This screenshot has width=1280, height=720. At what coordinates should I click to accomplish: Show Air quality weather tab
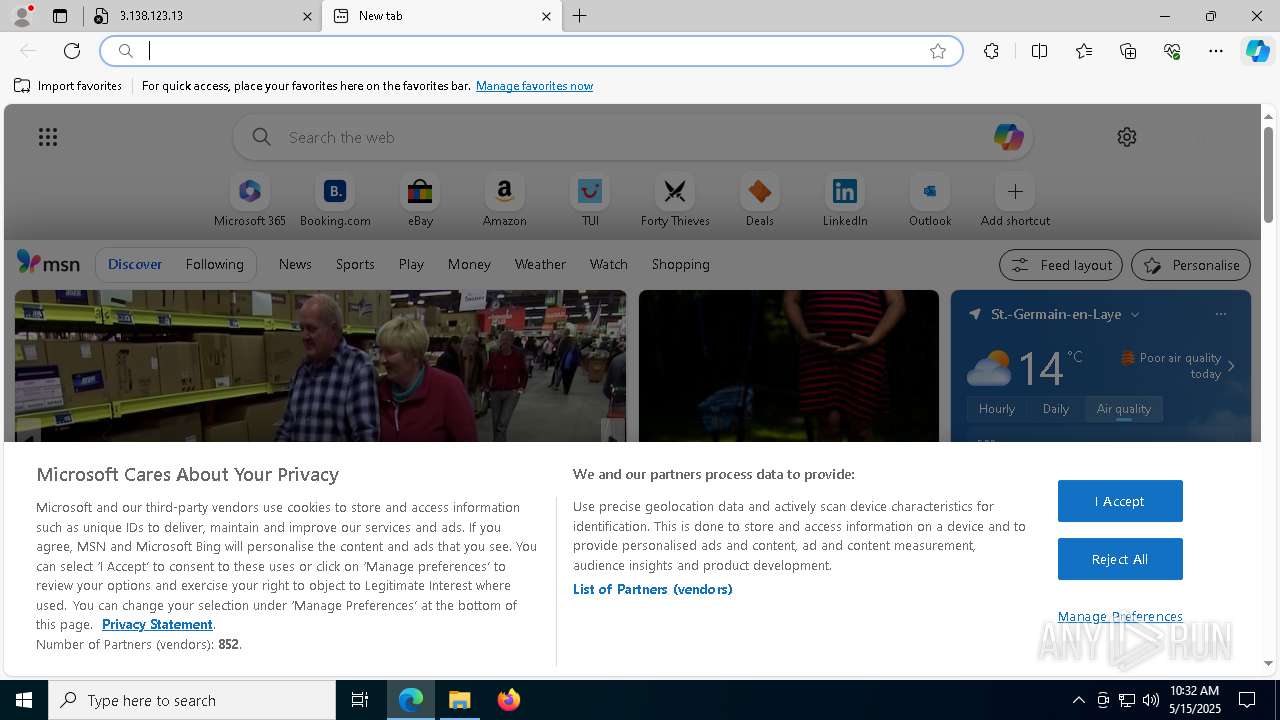coord(1124,409)
